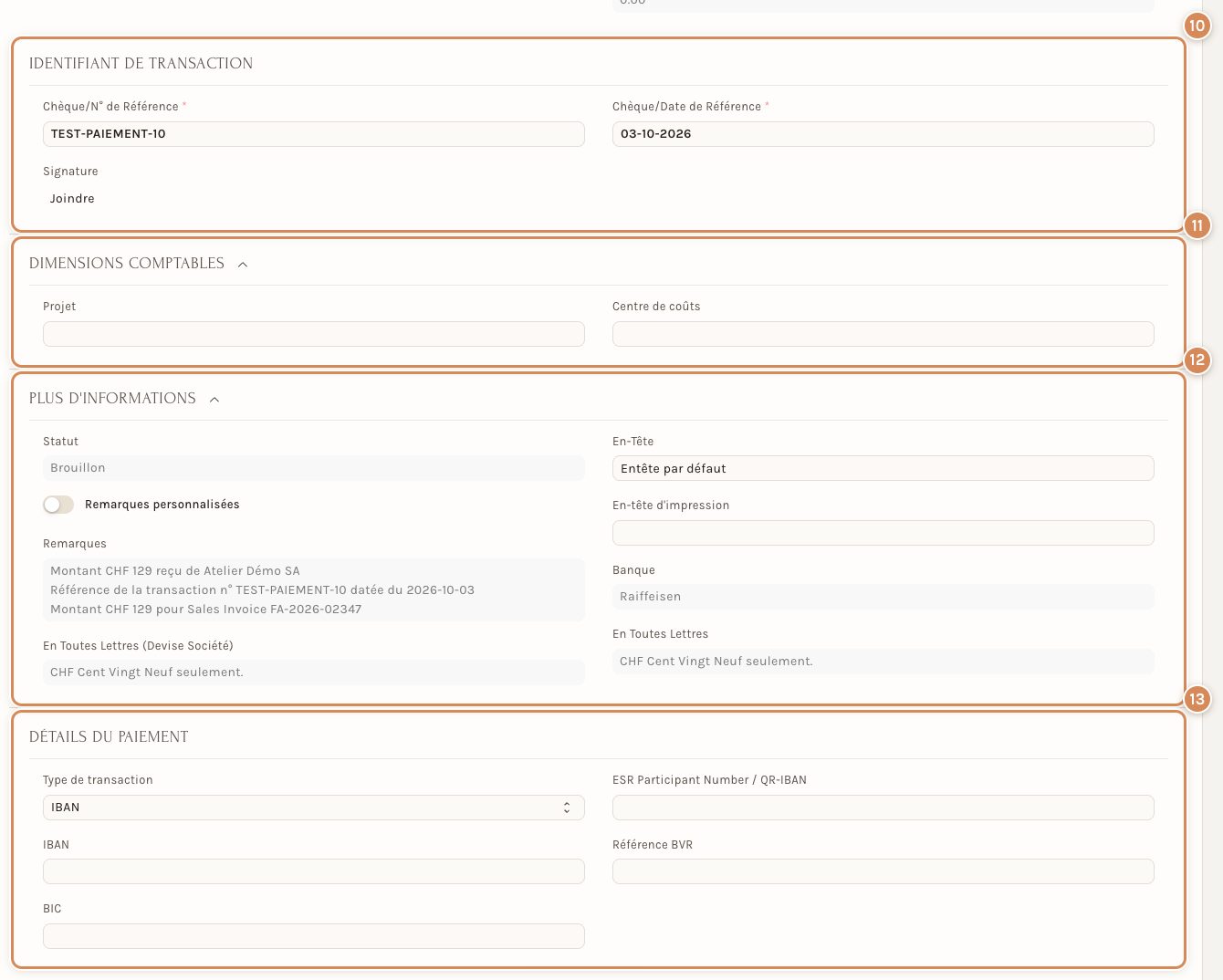Click the empty IBAN input field
The width and height of the screenshot is (1223, 980).
(313, 871)
